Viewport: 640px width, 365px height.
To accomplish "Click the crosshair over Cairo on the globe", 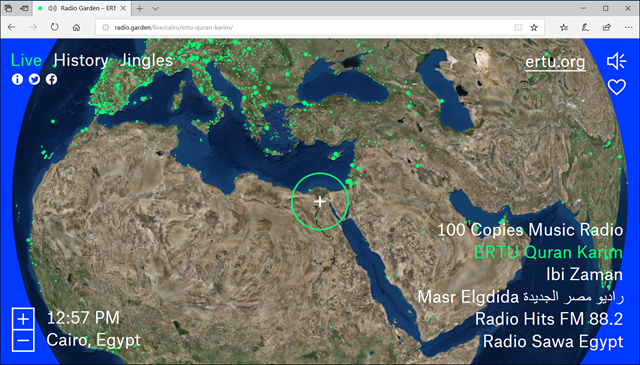I will pyautogui.click(x=320, y=201).
